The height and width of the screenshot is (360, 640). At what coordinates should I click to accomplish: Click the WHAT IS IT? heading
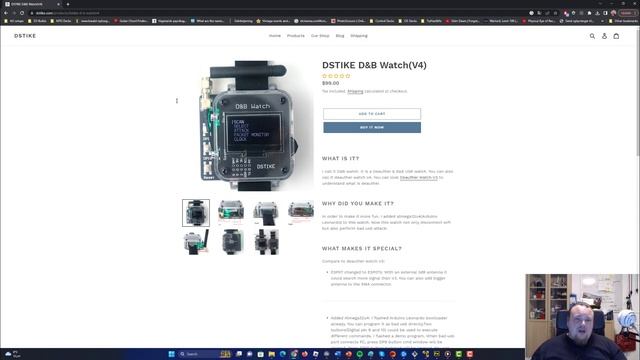340,158
